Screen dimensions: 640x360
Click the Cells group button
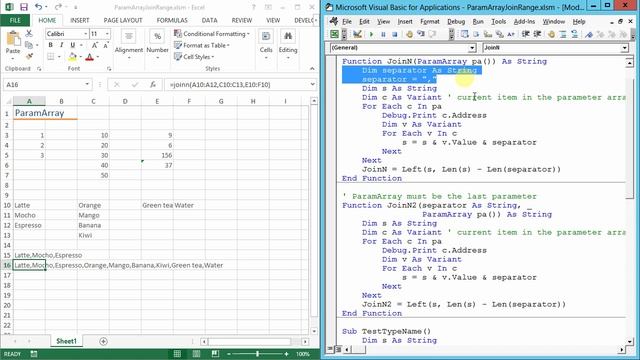pos(266,45)
